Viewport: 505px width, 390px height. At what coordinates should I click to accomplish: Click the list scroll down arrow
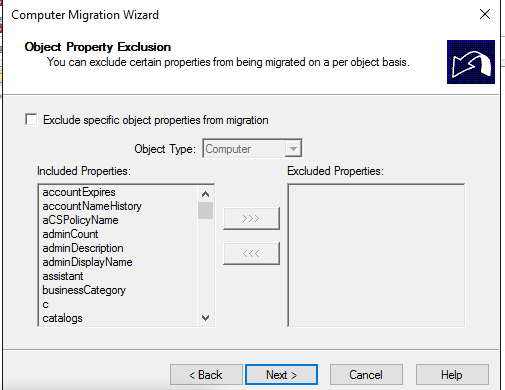click(205, 318)
